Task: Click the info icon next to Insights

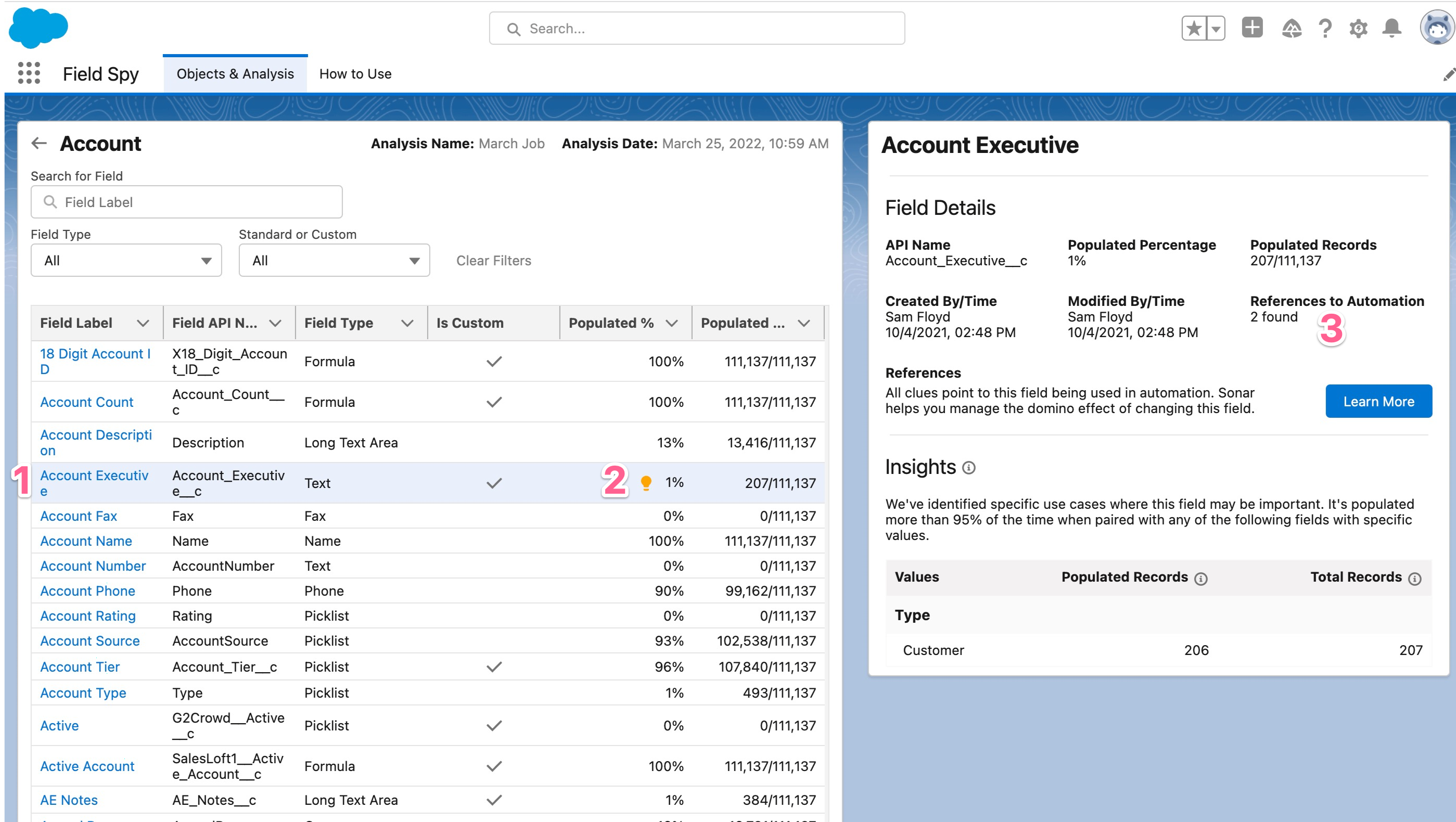Action: tap(969, 468)
